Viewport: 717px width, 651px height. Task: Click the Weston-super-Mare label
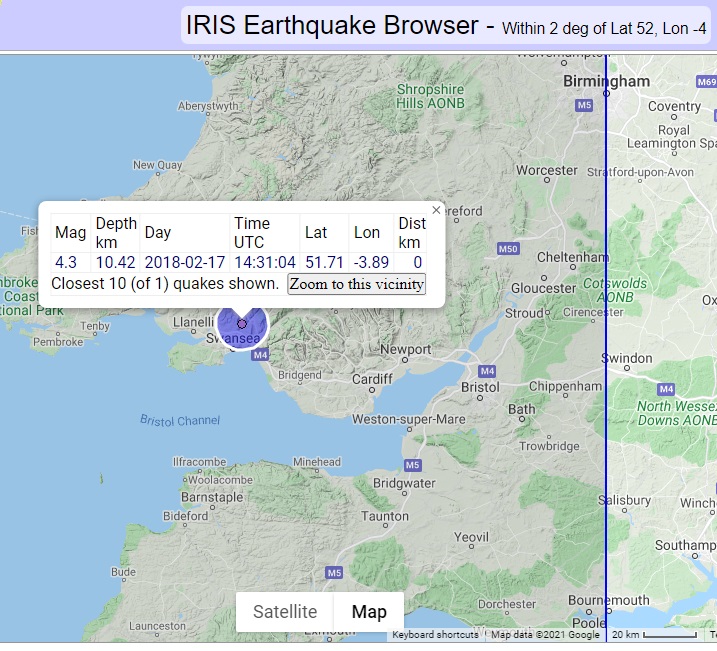(x=408, y=419)
